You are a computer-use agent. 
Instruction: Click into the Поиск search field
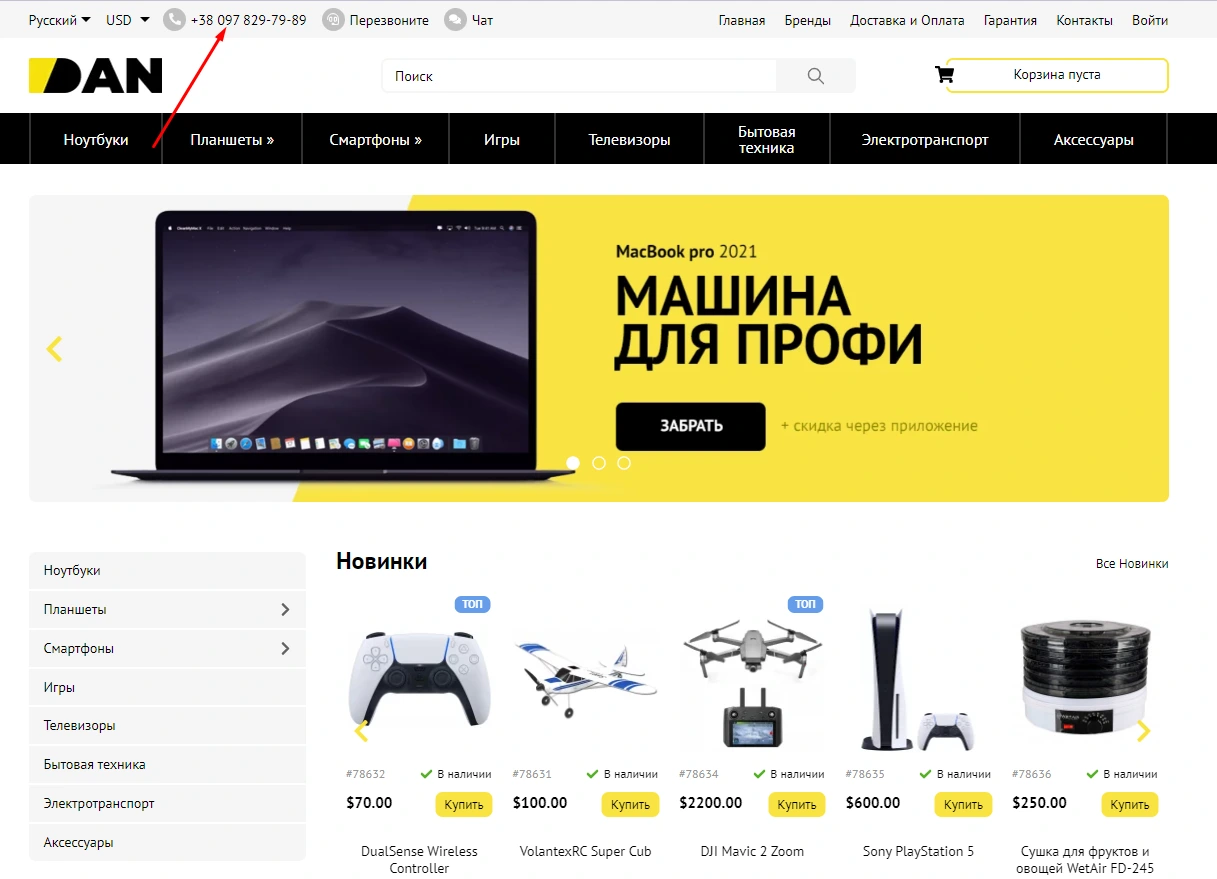[x=579, y=76]
